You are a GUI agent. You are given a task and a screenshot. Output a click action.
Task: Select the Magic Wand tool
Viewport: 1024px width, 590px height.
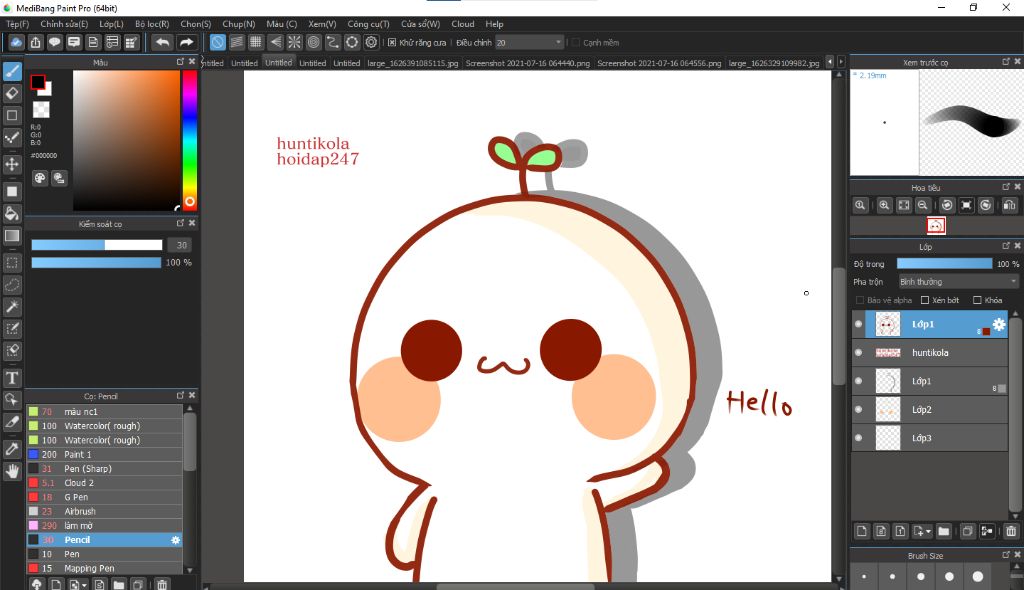pos(12,306)
